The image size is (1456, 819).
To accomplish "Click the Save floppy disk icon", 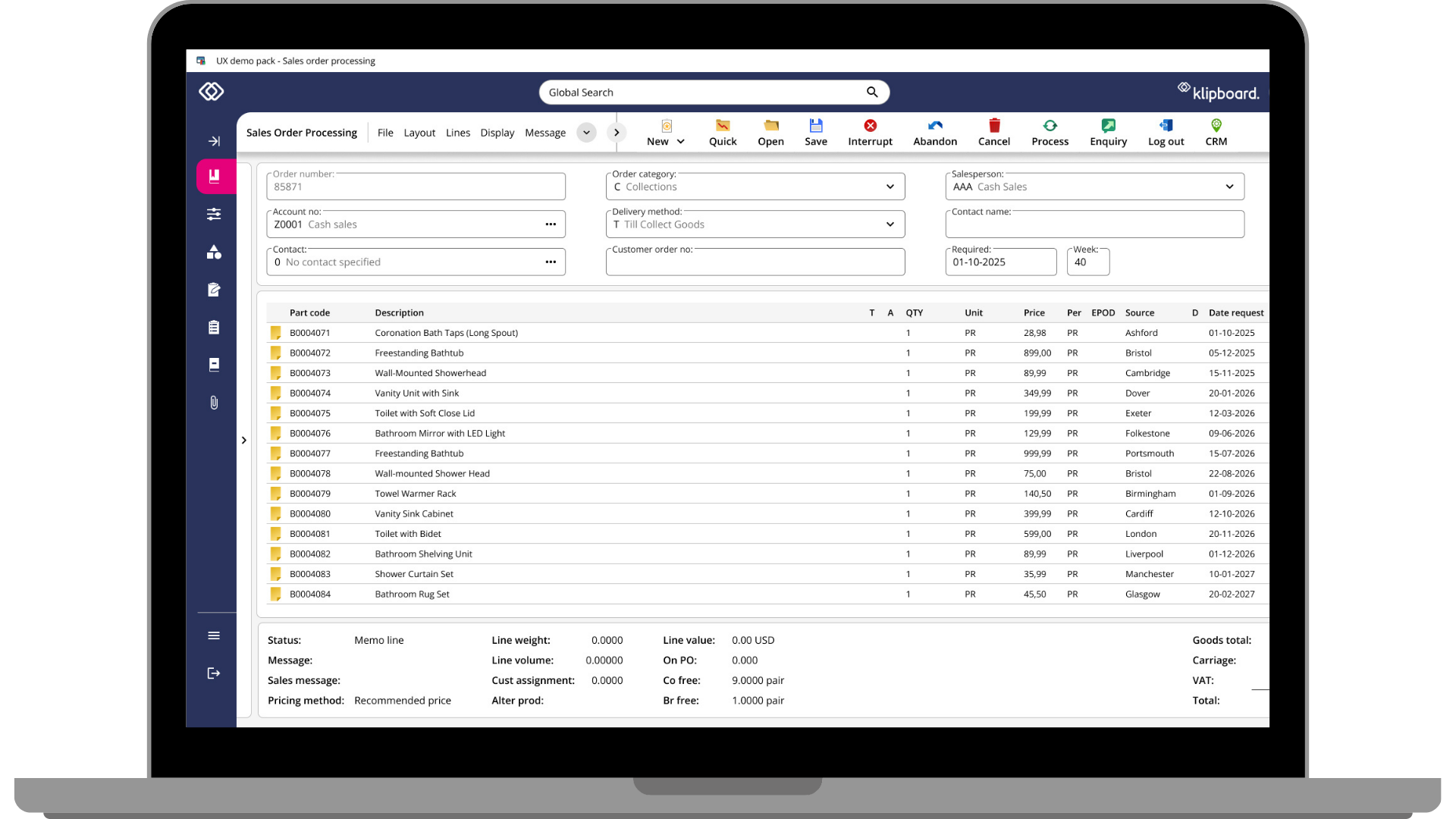I will point(815,126).
